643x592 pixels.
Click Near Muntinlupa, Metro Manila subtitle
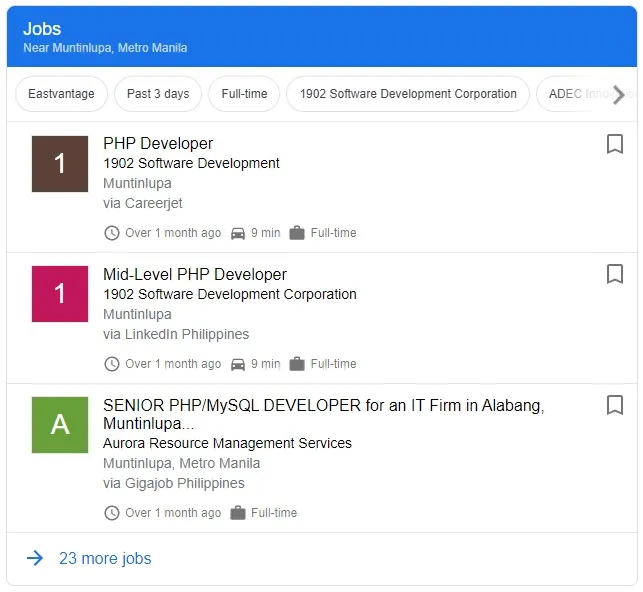(x=105, y=48)
